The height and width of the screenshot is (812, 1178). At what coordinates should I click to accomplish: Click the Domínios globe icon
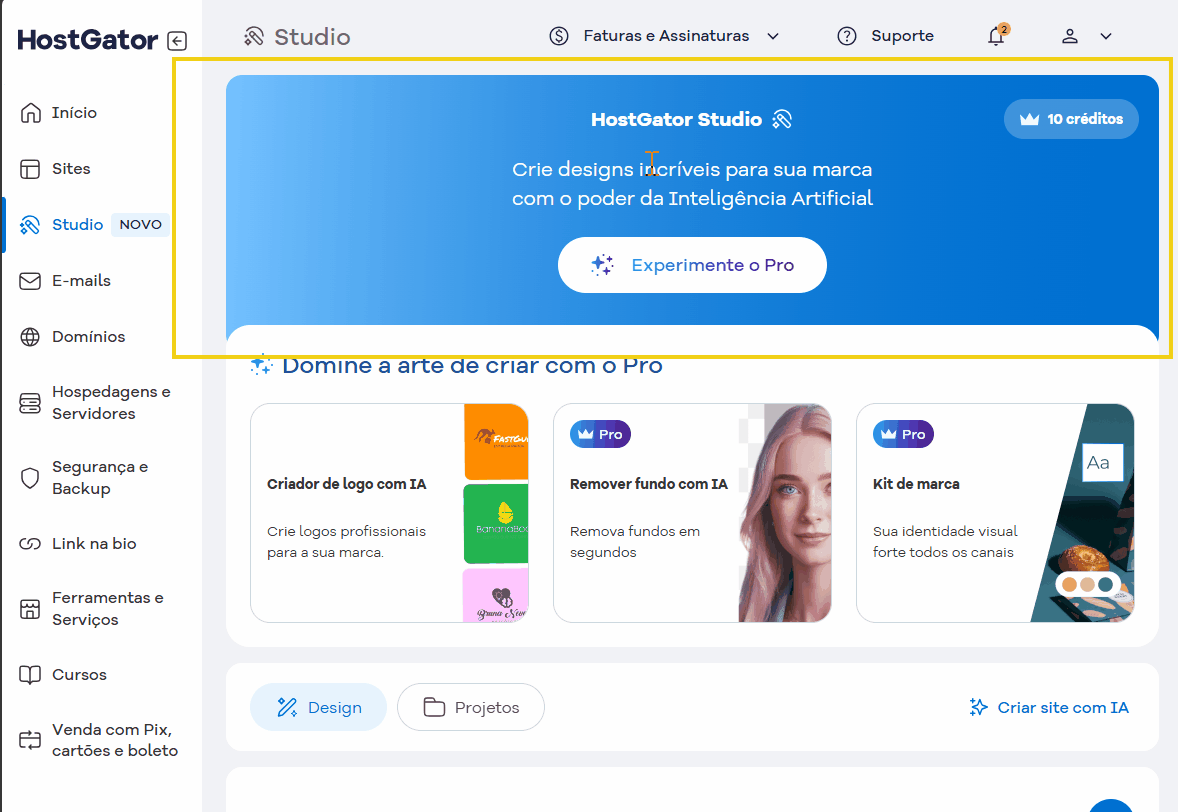30,337
